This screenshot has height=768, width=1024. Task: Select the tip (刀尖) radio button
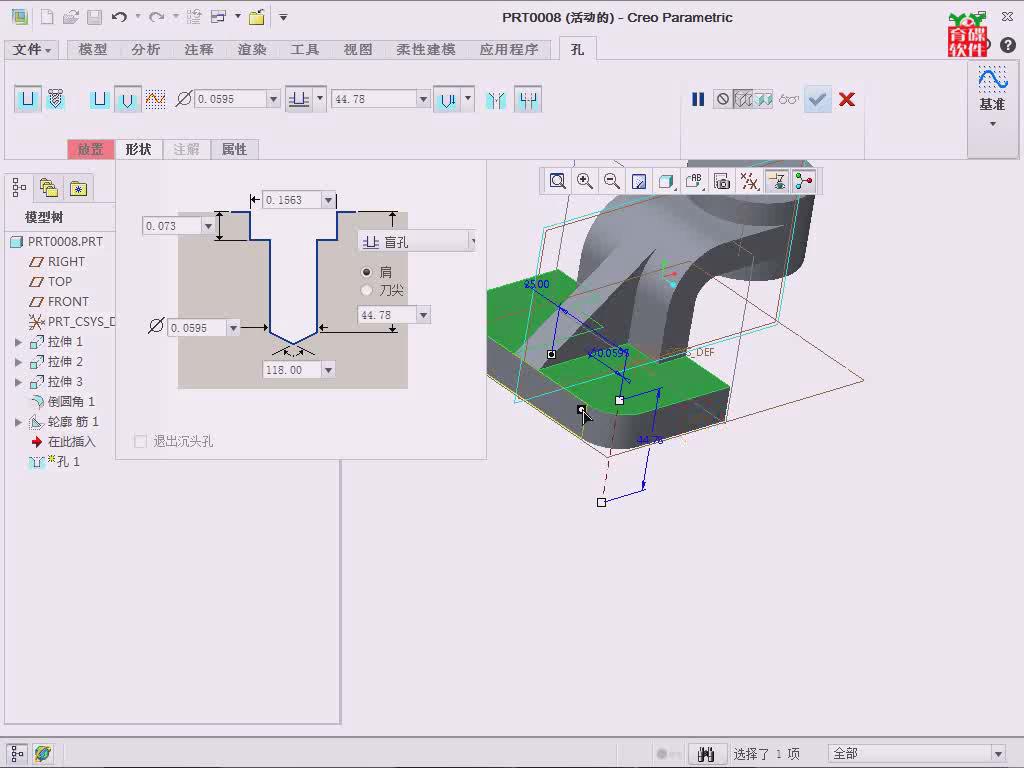366,290
